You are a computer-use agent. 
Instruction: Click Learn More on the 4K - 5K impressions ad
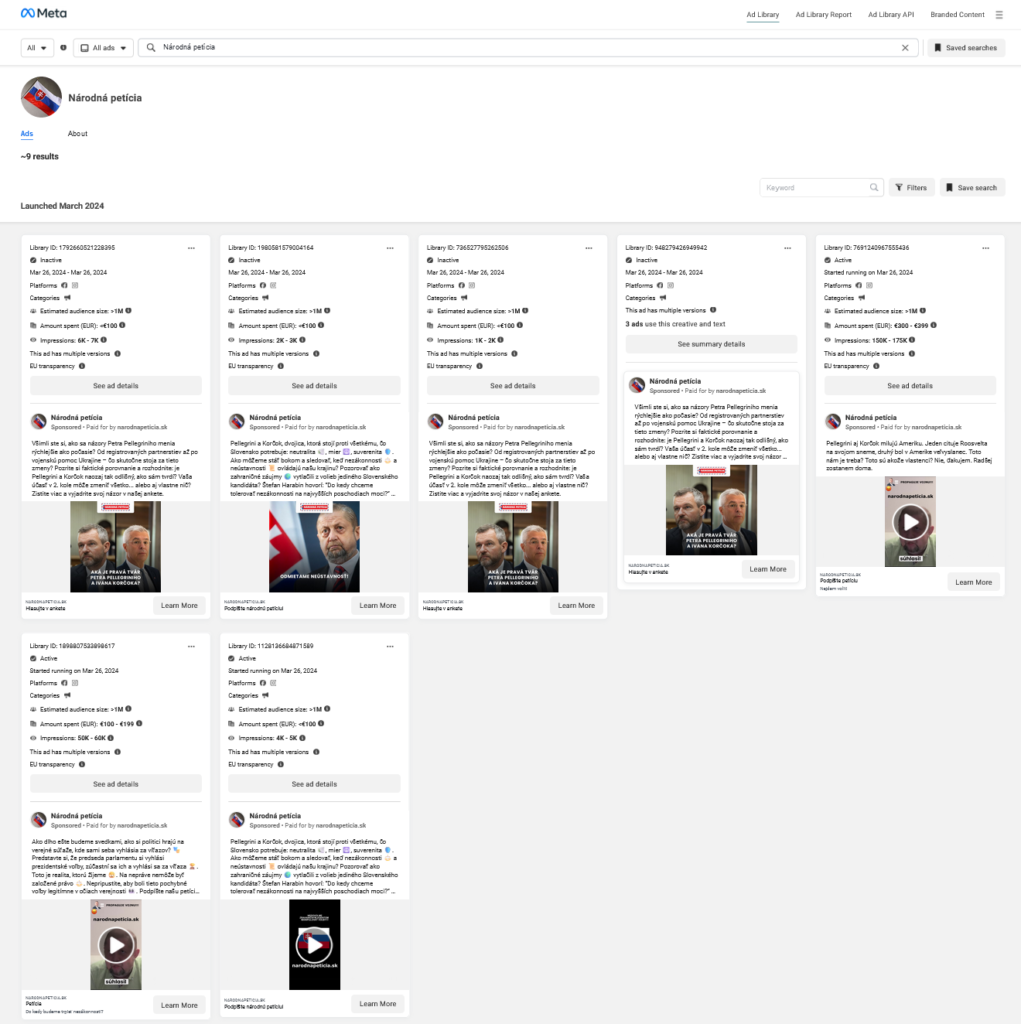coord(378,1004)
